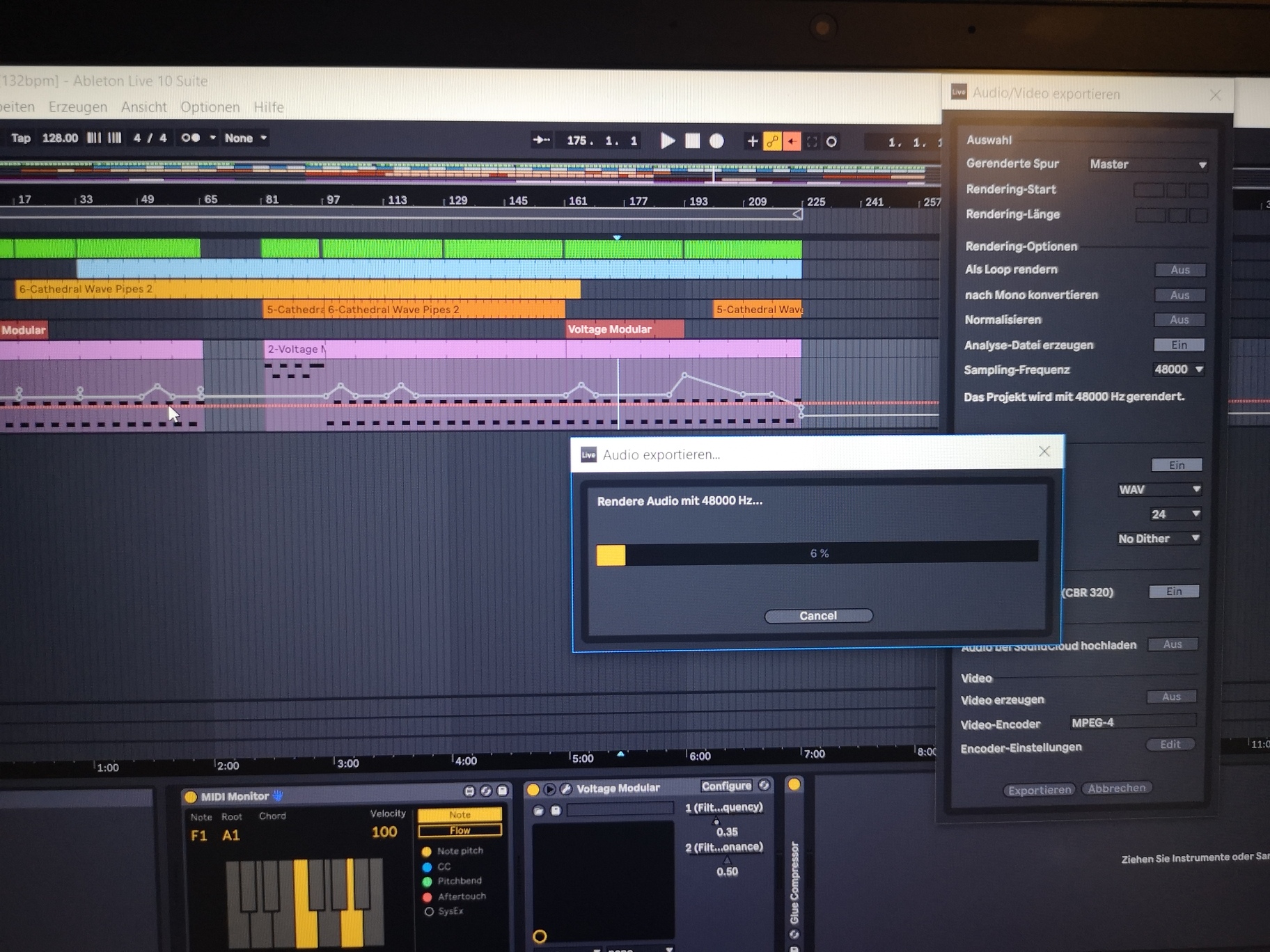The image size is (1270, 952).
Task: Open Sampling-Frequenz 48000 dropdown
Action: (1177, 370)
